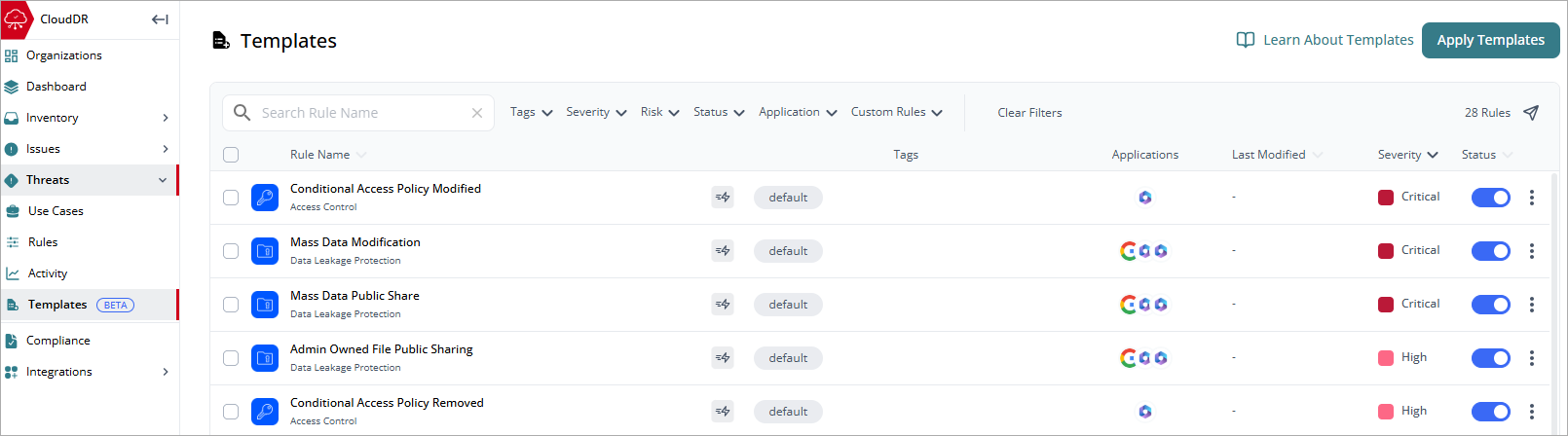This screenshot has height=436, width=1568.
Task: Open the more options menu for Conditional Access Policy Modified
Action: 1532,198
